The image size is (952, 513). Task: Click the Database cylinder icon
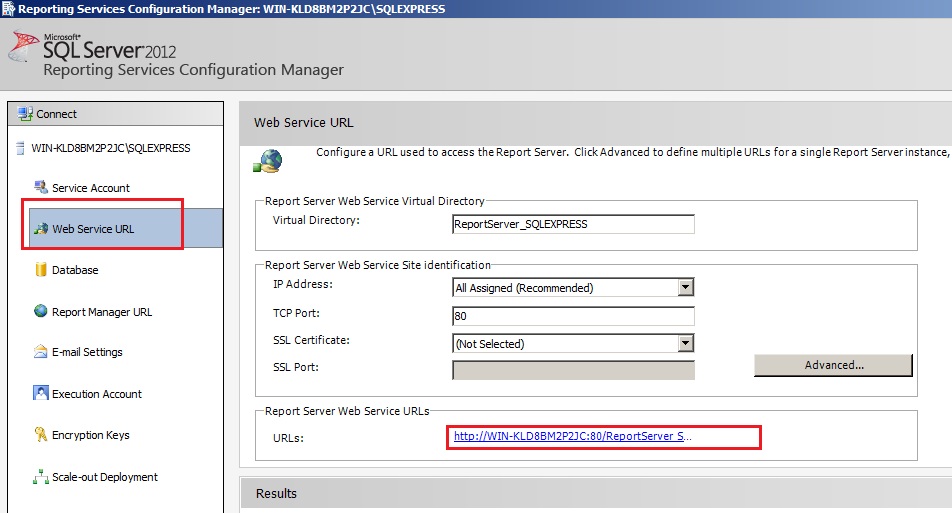click(x=41, y=270)
